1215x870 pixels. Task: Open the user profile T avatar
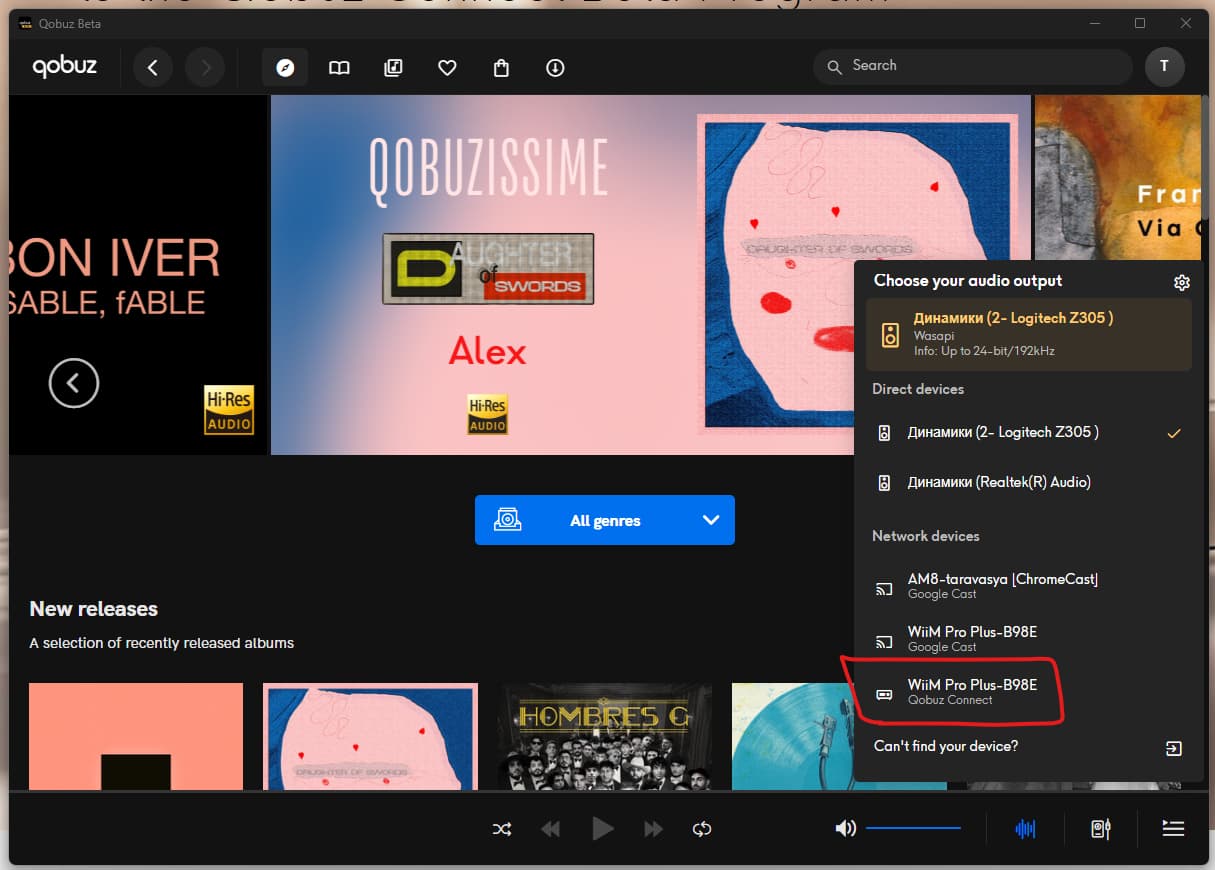pyautogui.click(x=1164, y=67)
